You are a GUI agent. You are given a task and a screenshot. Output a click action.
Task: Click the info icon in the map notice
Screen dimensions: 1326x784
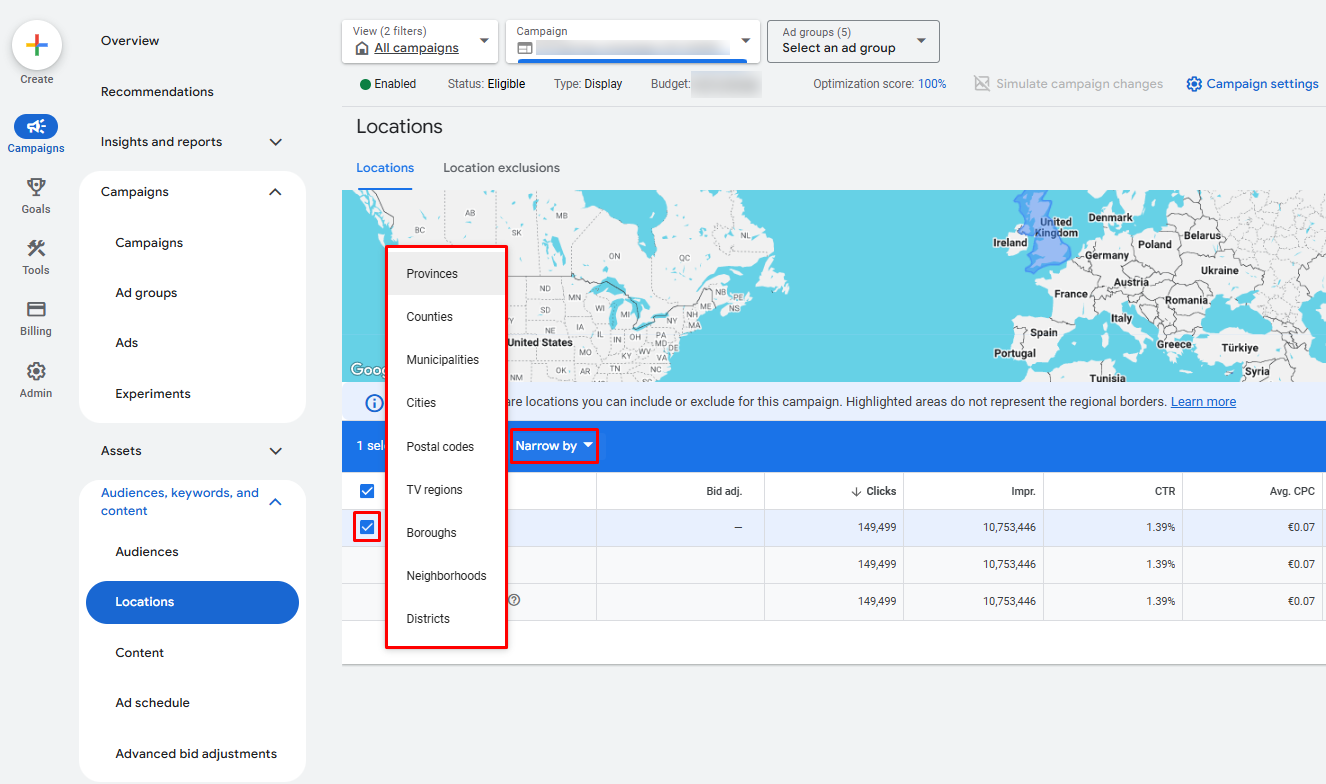(374, 403)
